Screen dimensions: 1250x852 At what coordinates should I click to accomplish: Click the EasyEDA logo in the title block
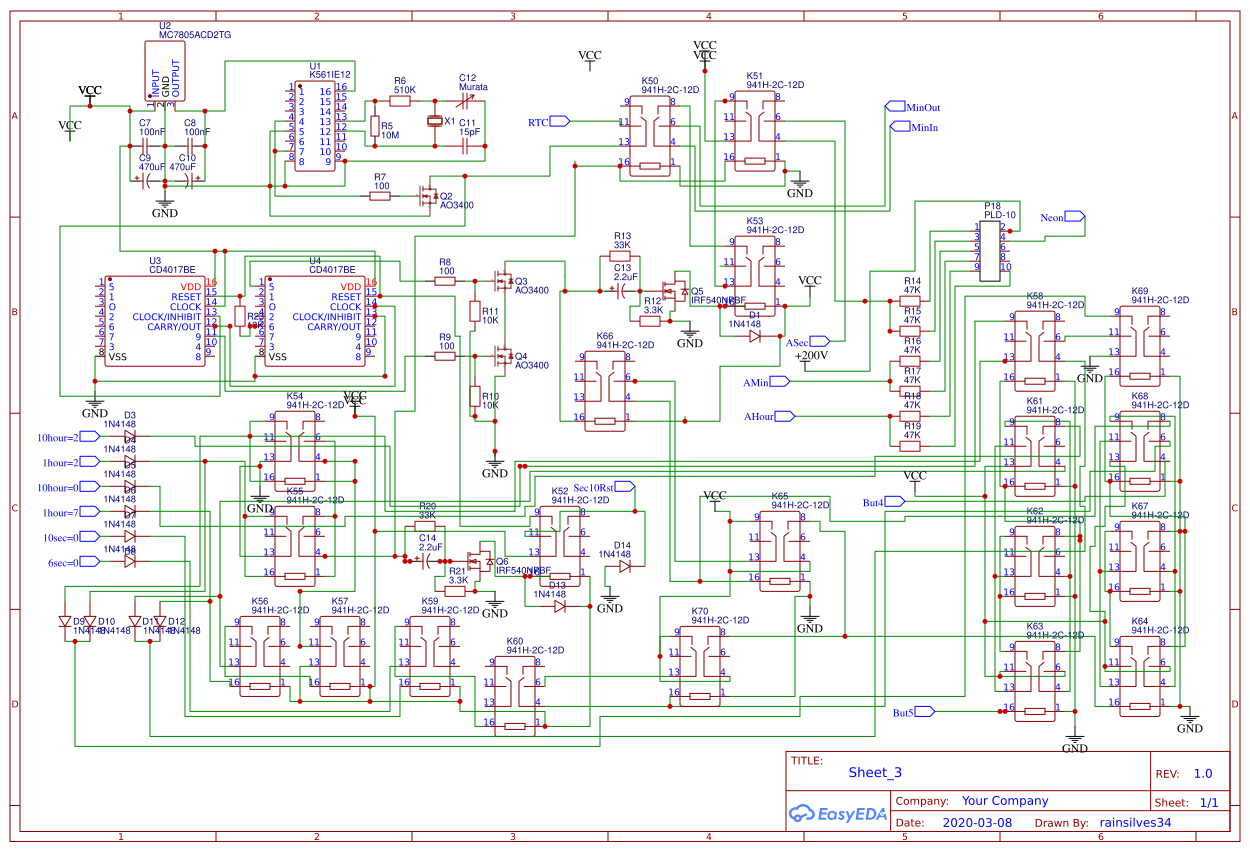[x=838, y=814]
